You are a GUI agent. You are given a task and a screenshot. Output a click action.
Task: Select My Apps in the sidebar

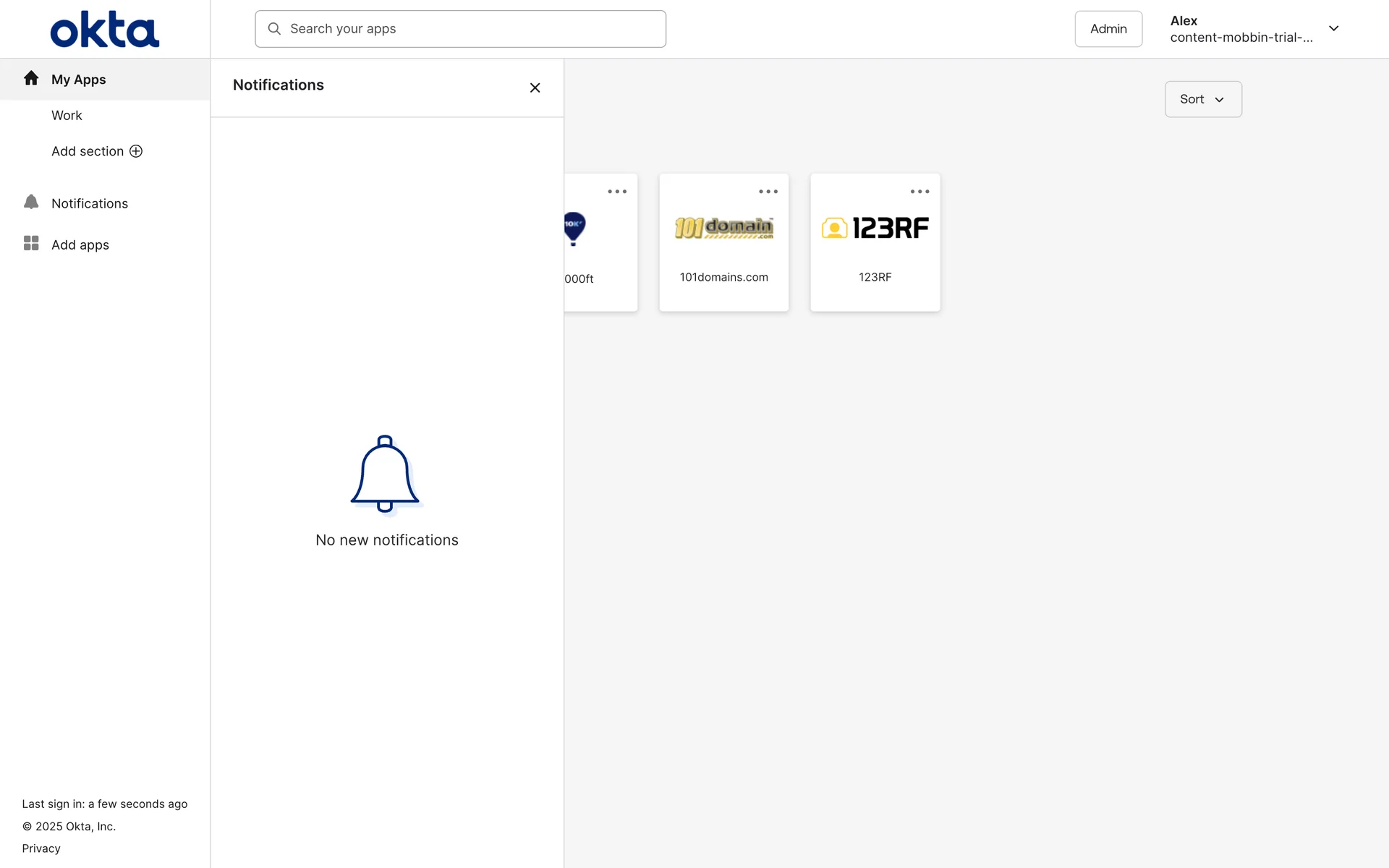pyautogui.click(x=79, y=80)
